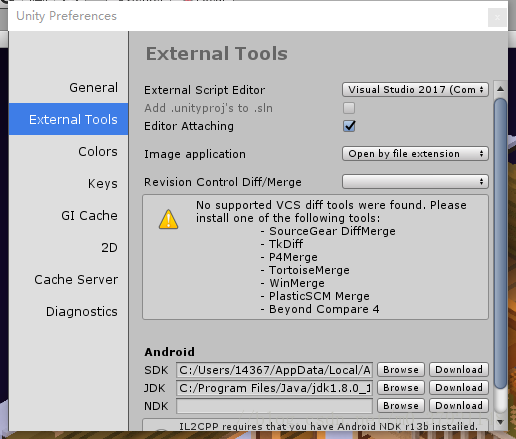Image resolution: width=516 pixels, height=439 pixels.
Task: Click the Android section heading
Action: tap(169, 352)
